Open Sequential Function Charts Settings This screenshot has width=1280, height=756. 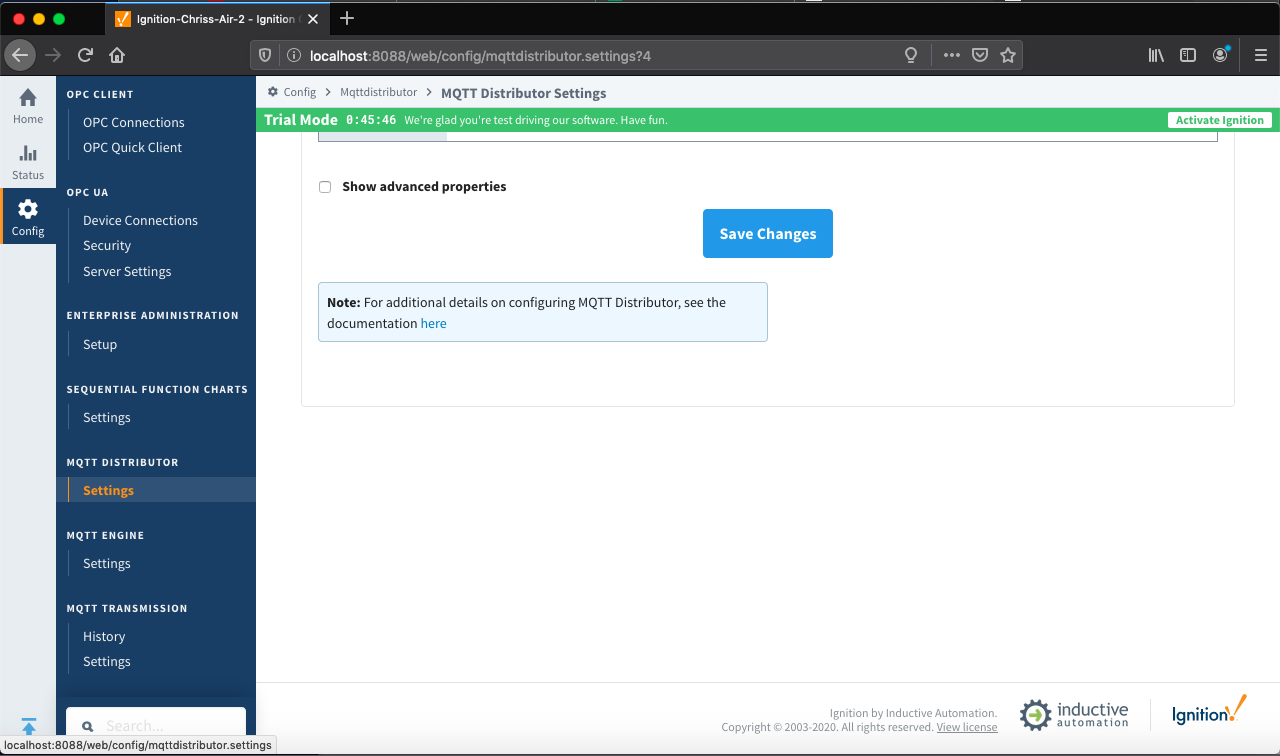(107, 417)
